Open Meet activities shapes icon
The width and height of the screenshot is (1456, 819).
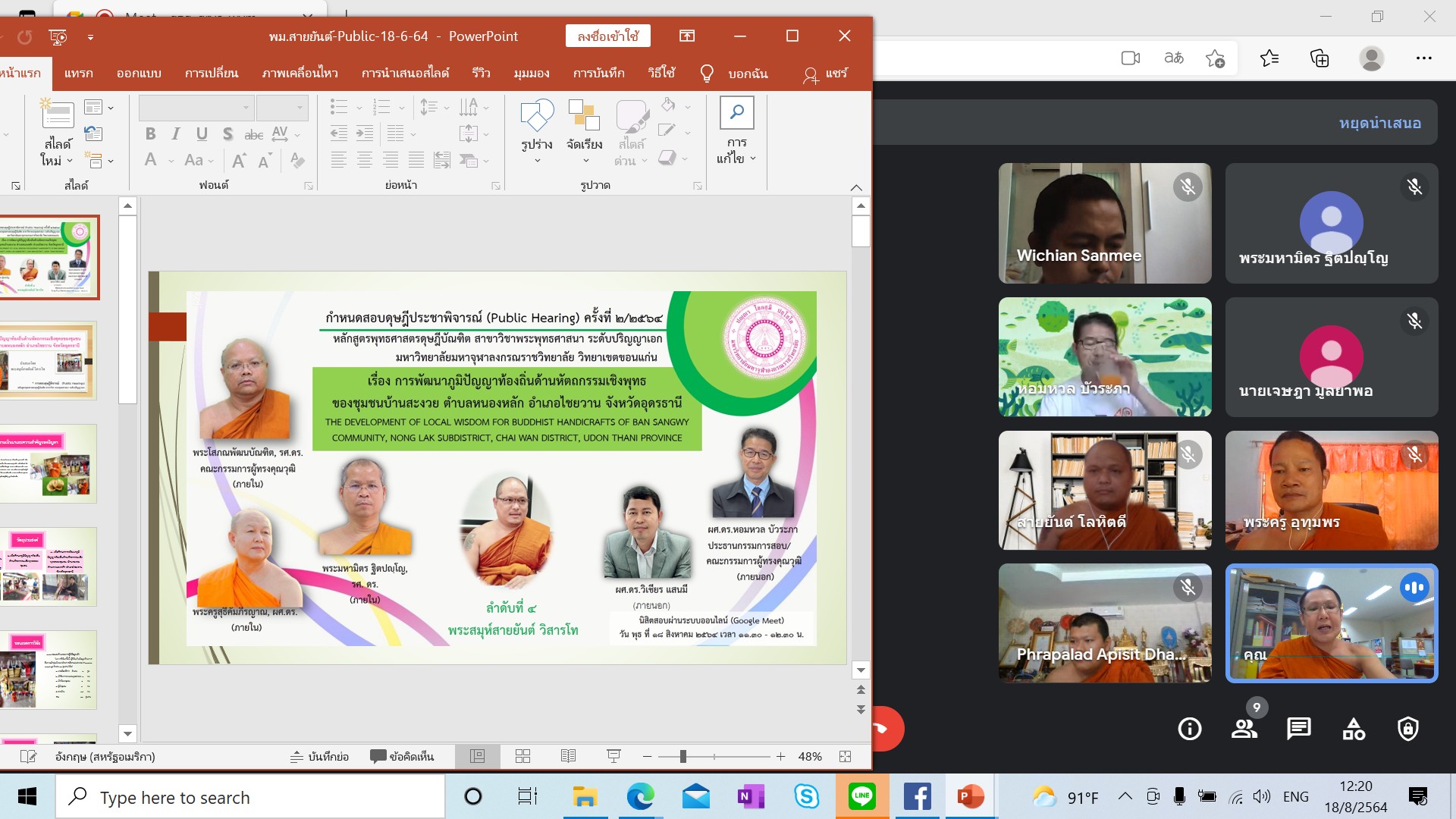1354,729
